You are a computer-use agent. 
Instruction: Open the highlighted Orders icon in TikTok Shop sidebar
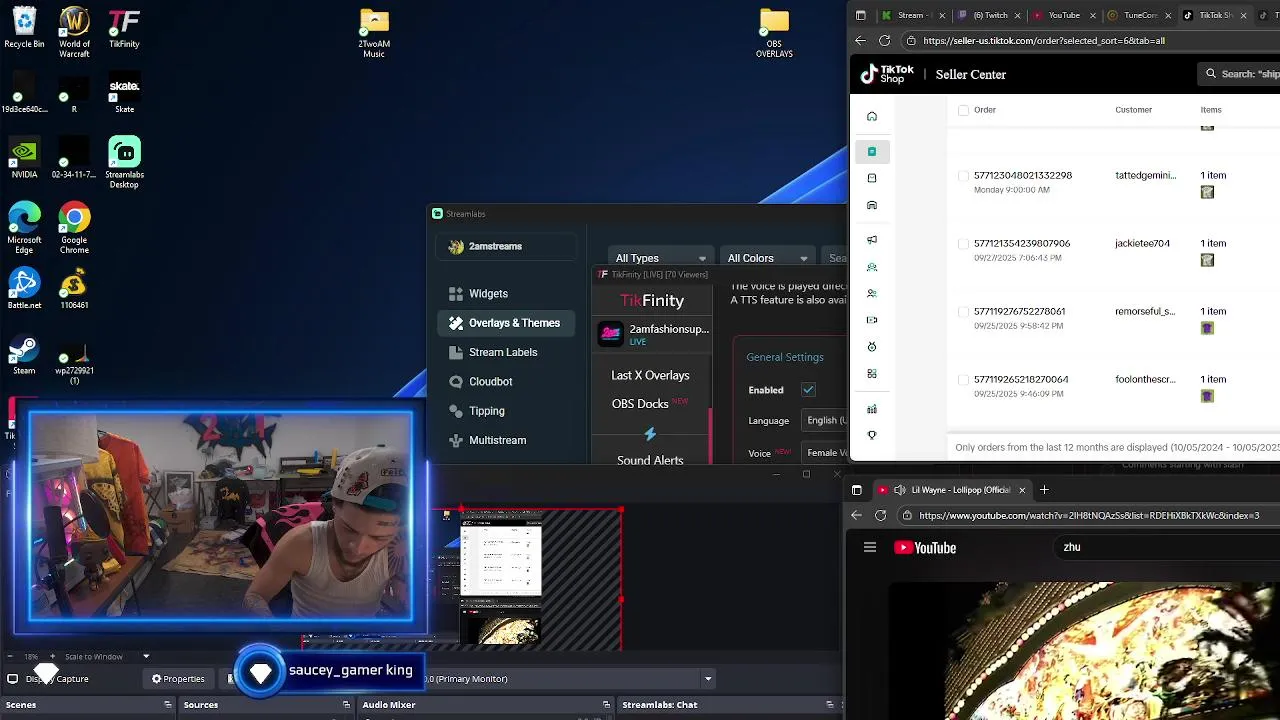[x=872, y=151]
